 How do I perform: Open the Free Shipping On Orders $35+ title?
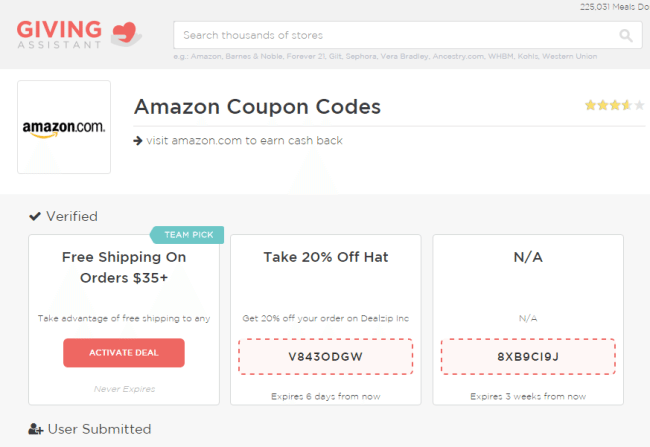click(x=124, y=267)
